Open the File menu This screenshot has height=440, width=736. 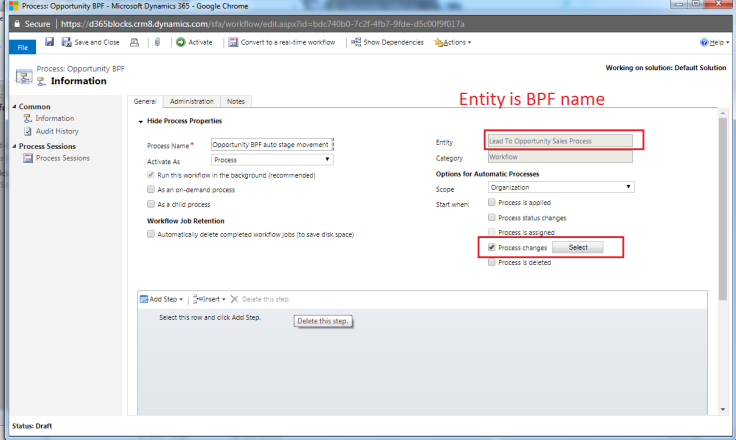click(23, 47)
